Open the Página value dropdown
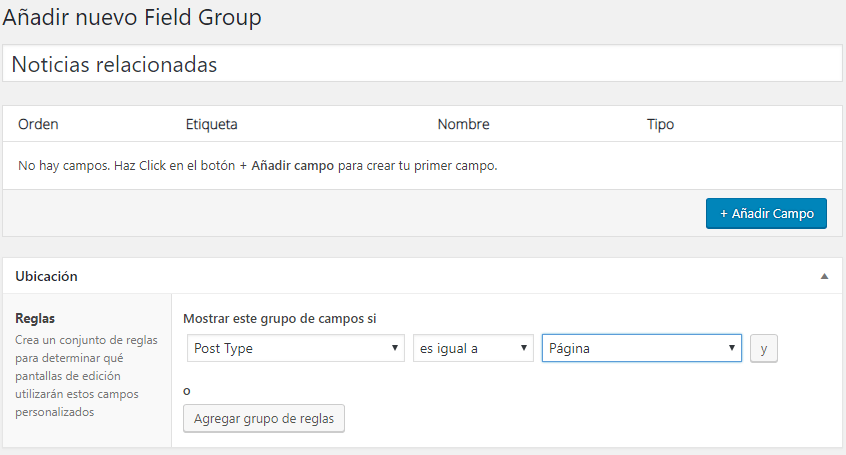Image resolution: width=846 pixels, height=455 pixels. tap(641, 348)
